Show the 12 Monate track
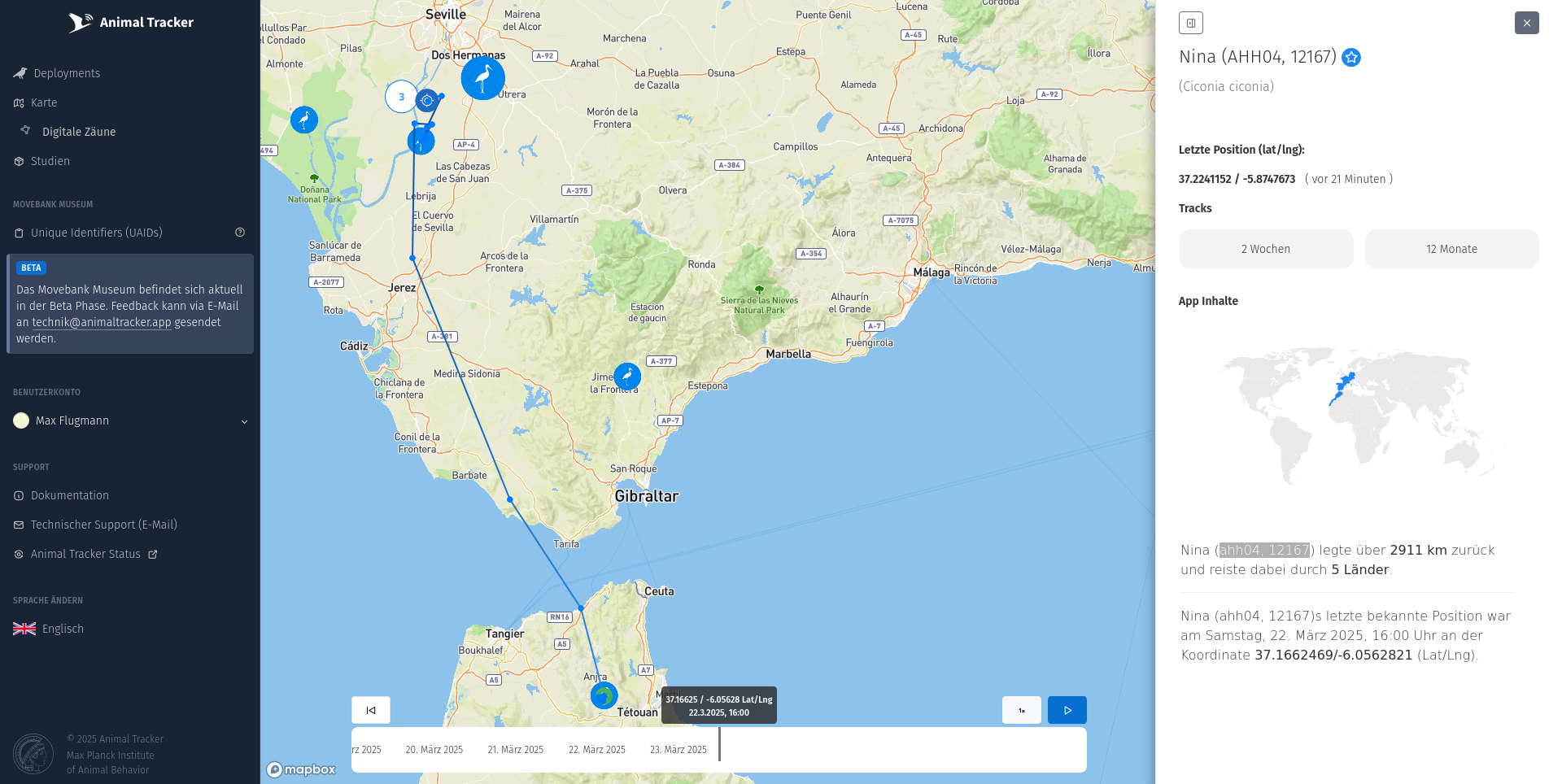 coord(1451,249)
